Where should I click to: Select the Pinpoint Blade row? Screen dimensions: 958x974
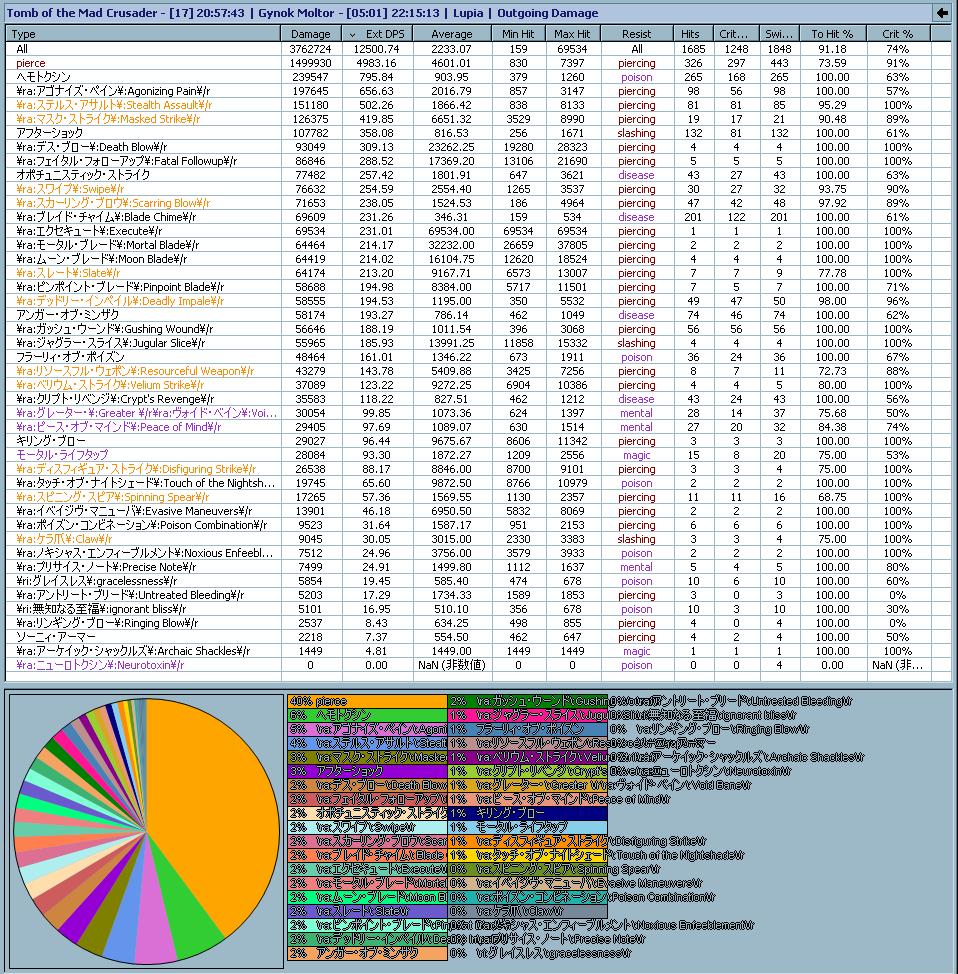pos(478,287)
